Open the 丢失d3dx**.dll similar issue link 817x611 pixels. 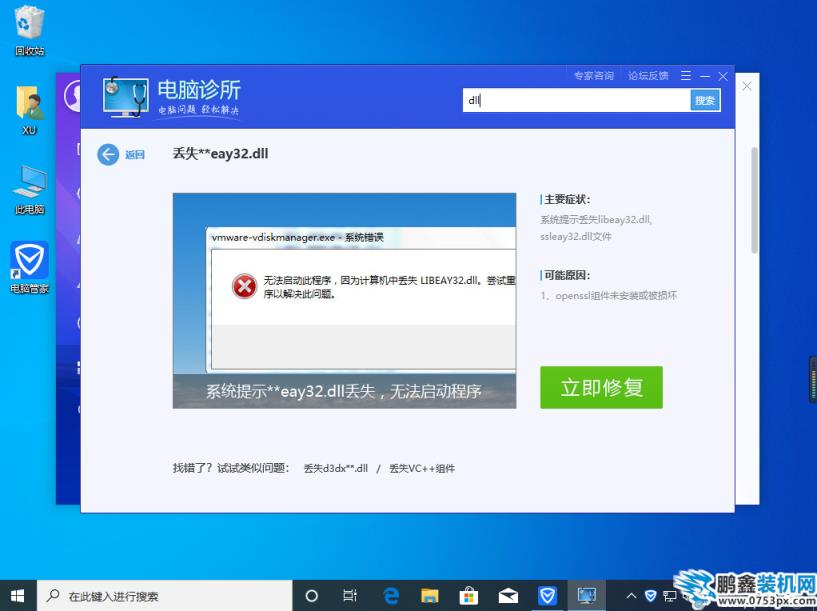point(336,468)
